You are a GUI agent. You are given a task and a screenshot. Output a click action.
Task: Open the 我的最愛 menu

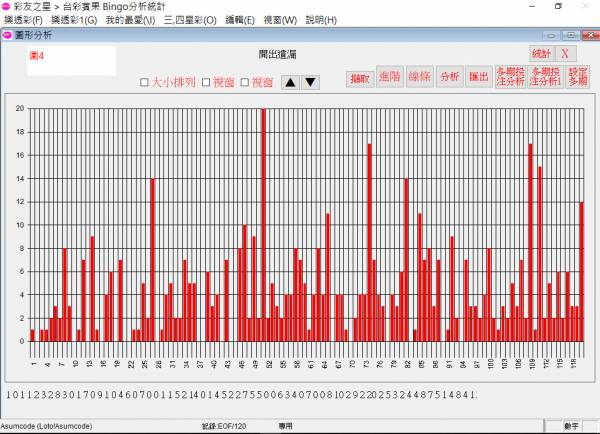coord(130,20)
